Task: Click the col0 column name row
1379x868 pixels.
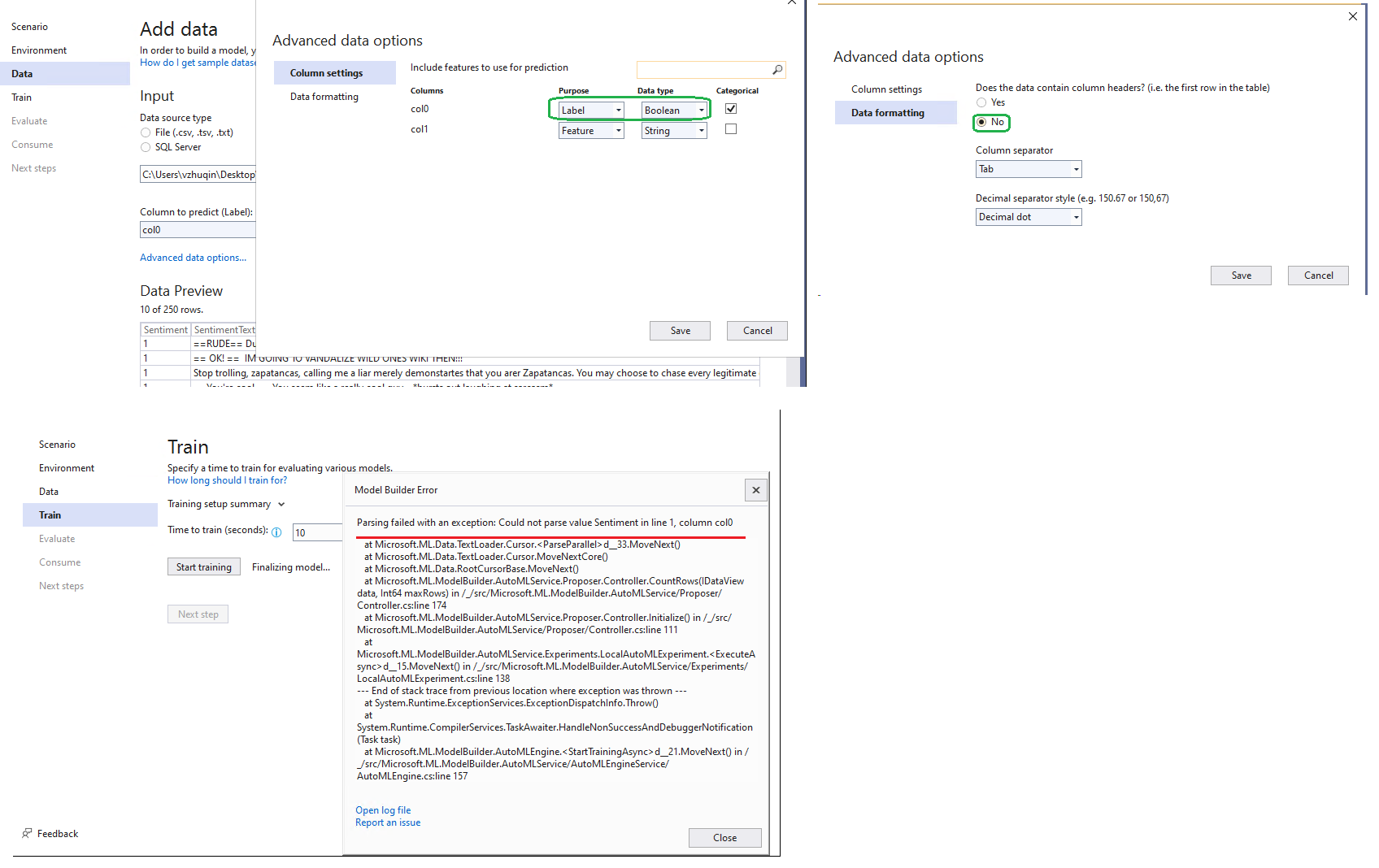Action: coord(420,109)
